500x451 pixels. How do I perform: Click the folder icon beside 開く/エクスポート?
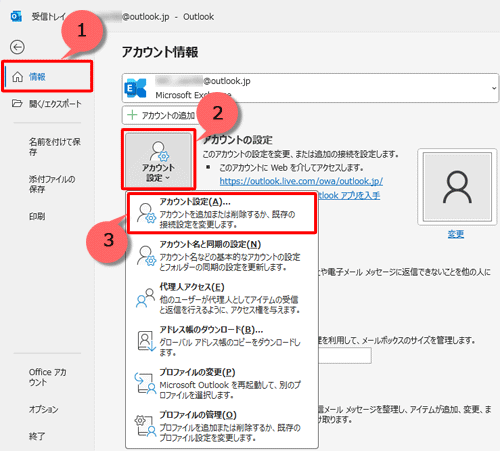click(x=17, y=103)
